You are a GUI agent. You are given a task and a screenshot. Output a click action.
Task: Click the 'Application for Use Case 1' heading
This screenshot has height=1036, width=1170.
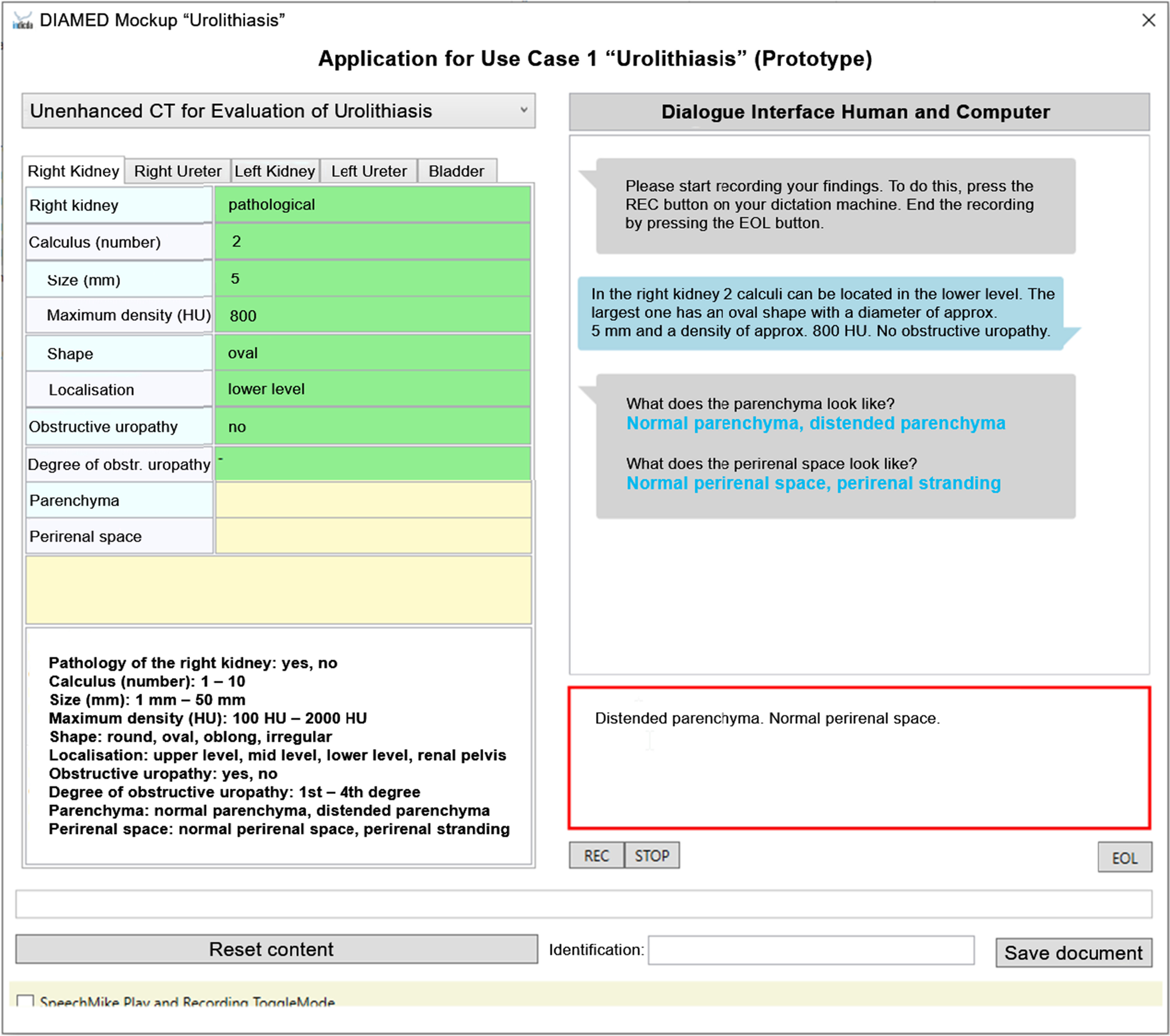(x=595, y=59)
